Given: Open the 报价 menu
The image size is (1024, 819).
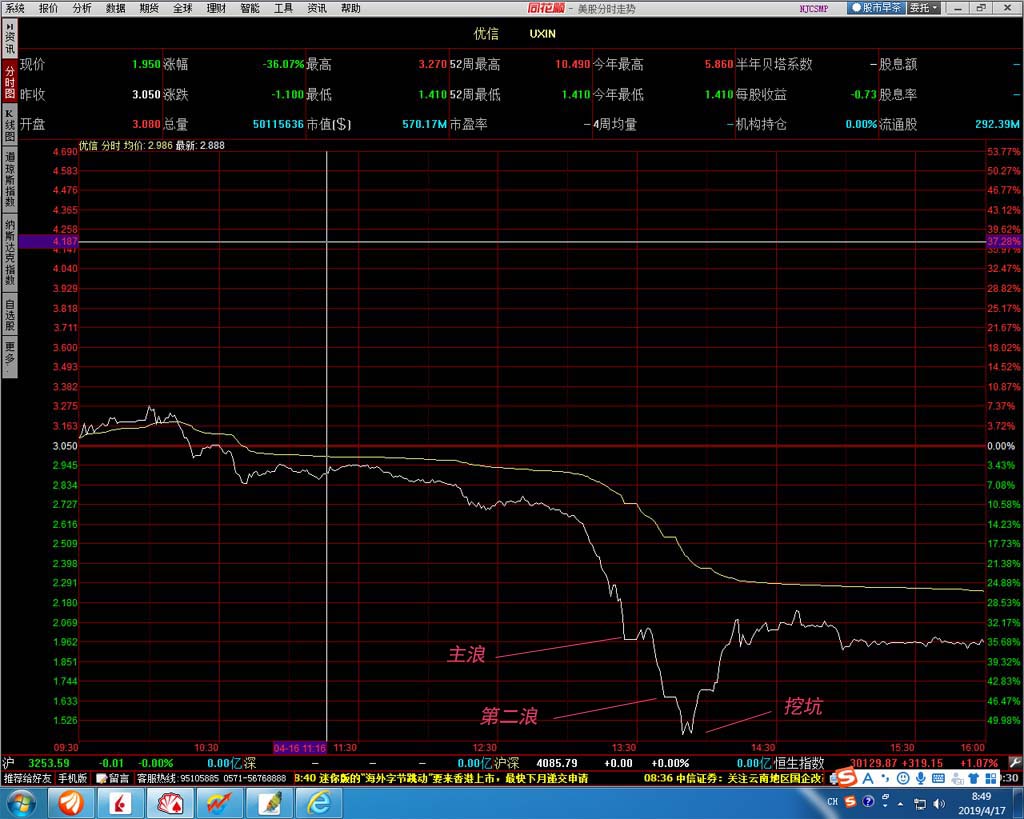Looking at the screenshot, I should click(x=48, y=8).
